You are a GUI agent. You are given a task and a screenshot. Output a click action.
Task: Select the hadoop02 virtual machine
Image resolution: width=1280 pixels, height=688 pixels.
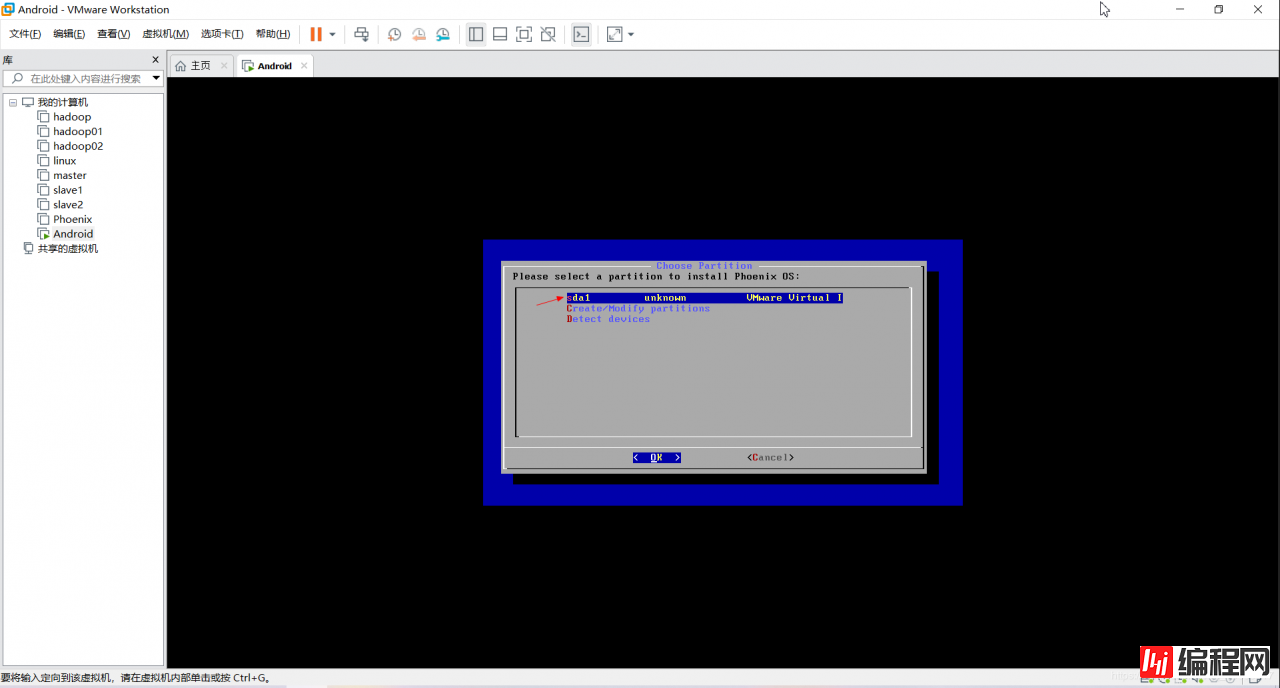coord(78,146)
